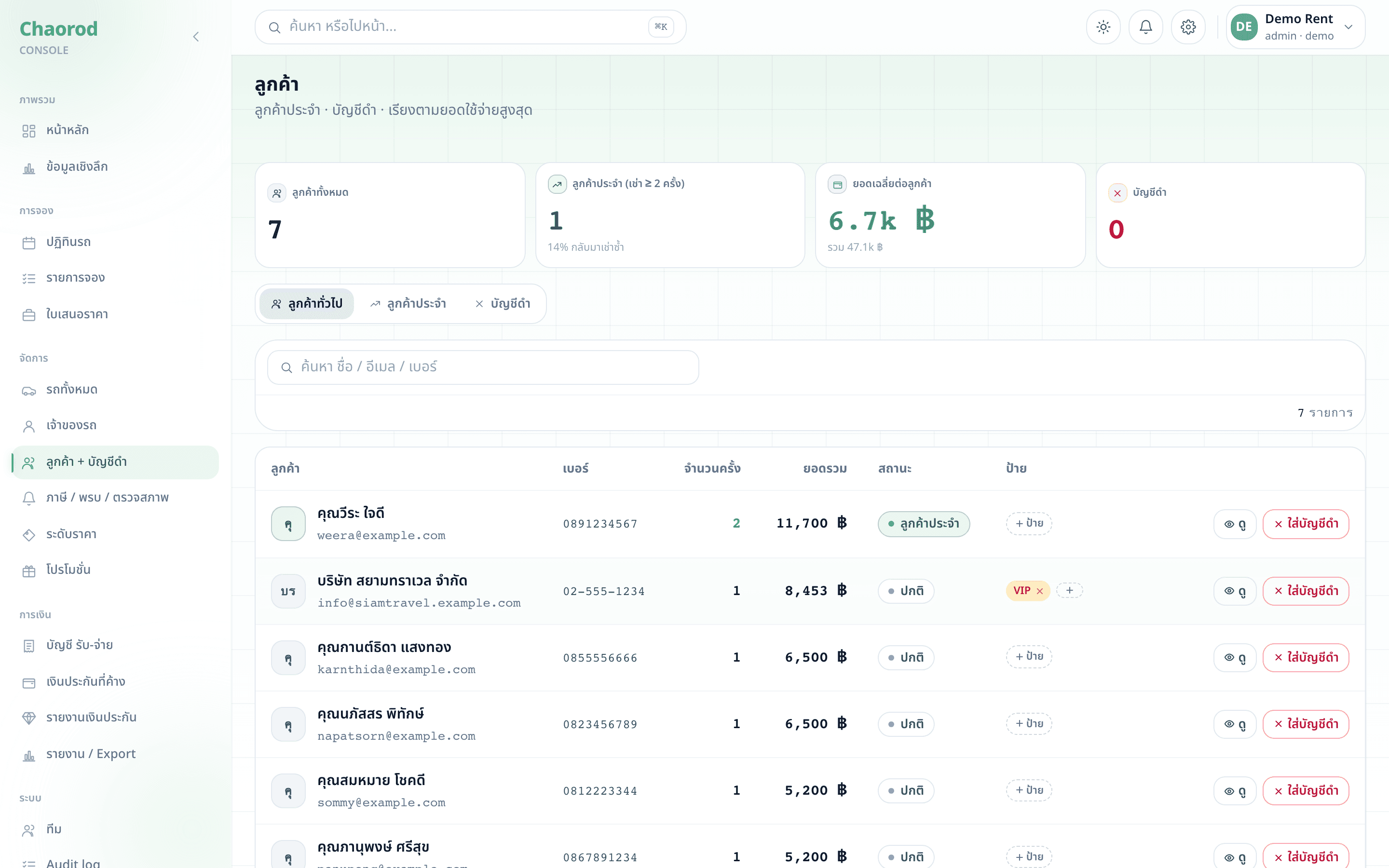Click เจ้าของรถ owner person icon
Viewport: 1389px width, 868px height.
pyautogui.click(x=29, y=426)
